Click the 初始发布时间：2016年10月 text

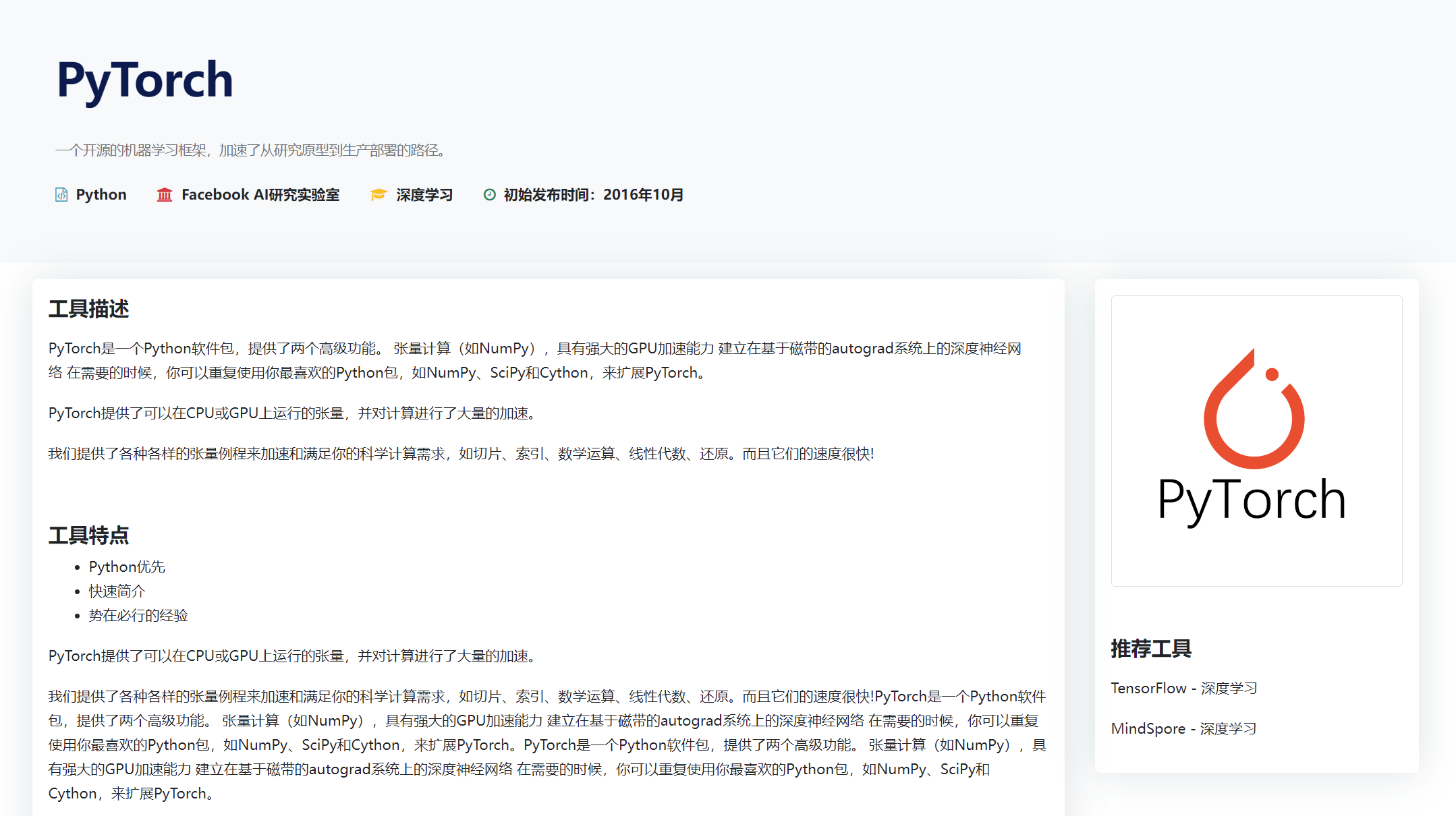pos(594,195)
